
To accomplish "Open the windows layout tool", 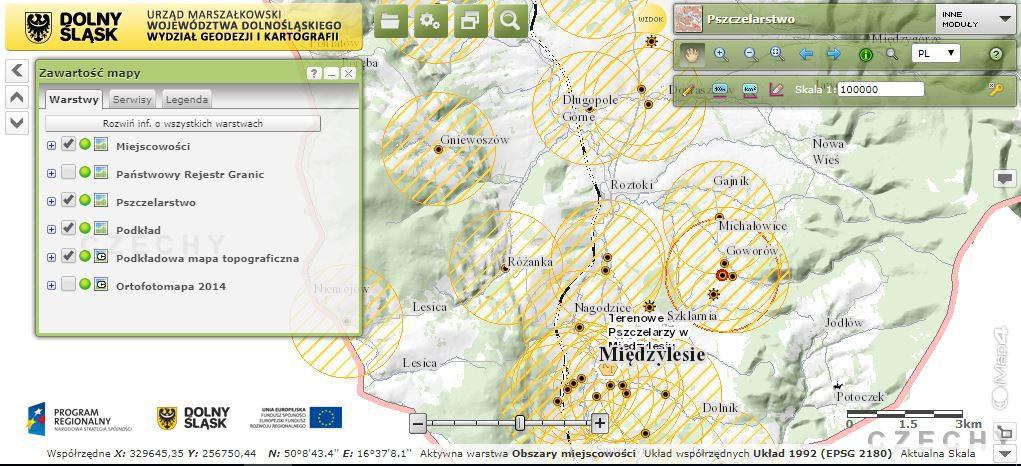I will click(x=470, y=21).
